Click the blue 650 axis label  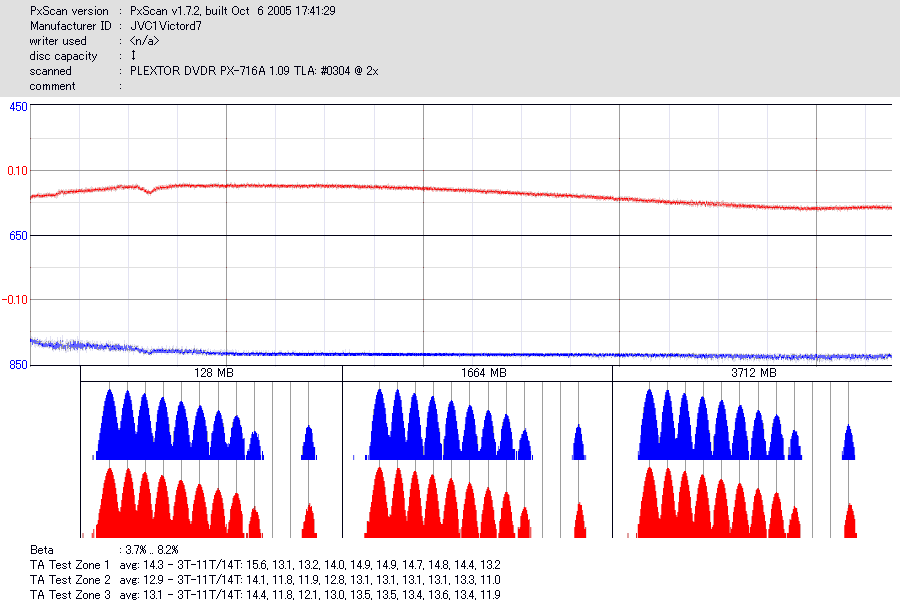[18, 236]
